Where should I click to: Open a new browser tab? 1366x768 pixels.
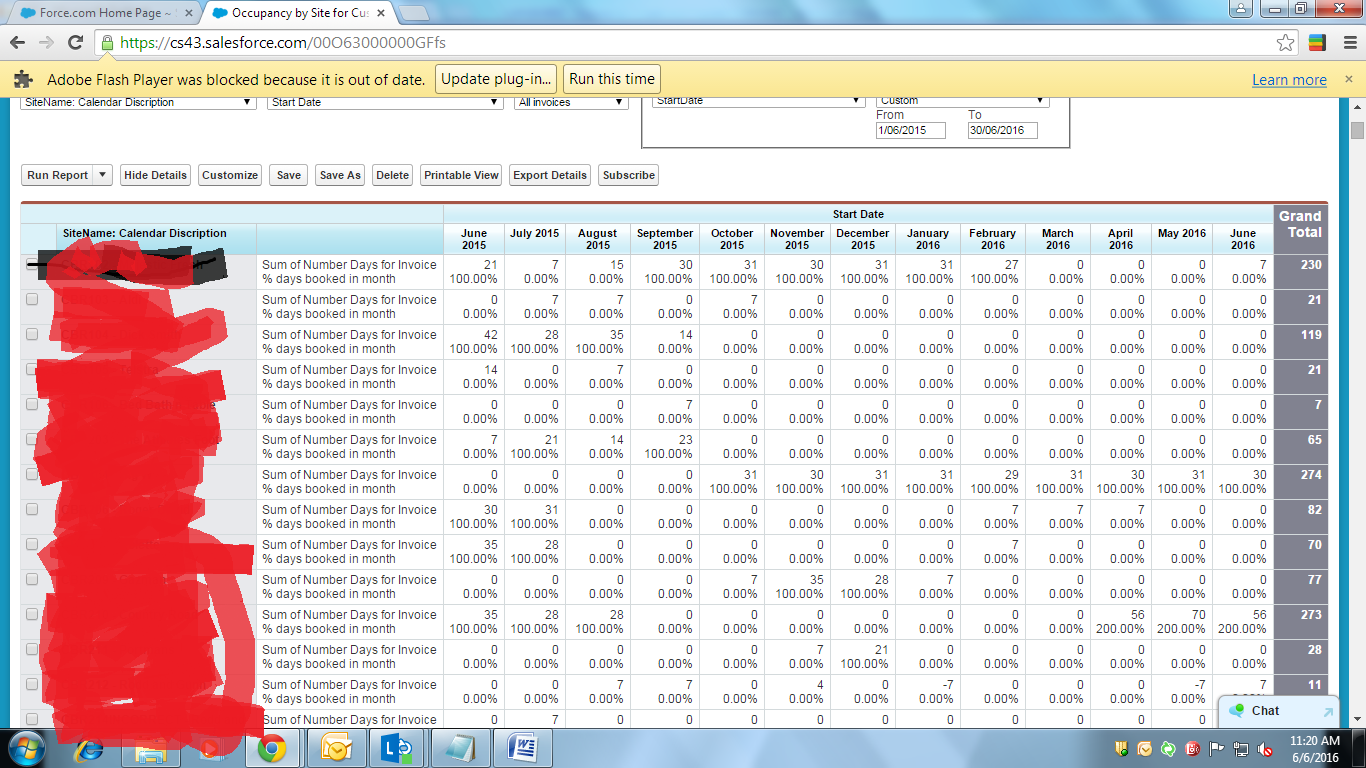coord(414,14)
